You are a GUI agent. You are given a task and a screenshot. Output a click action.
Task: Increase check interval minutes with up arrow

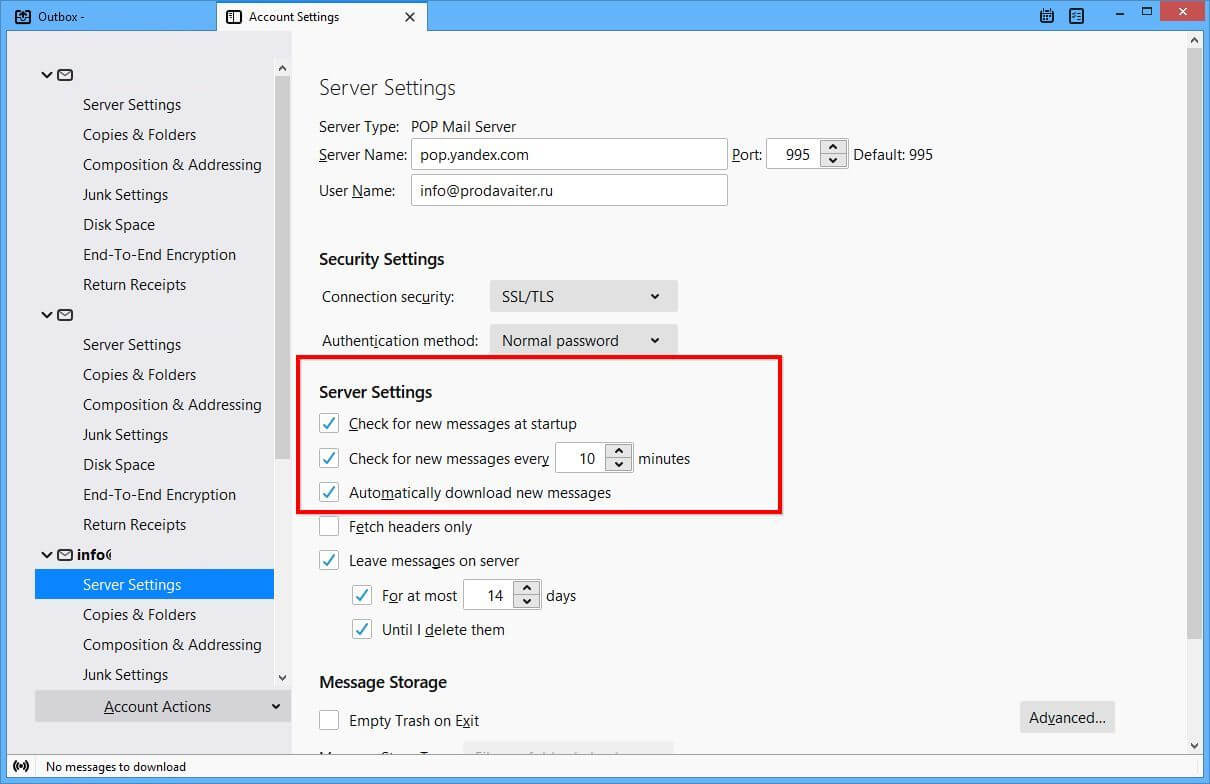coord(620,451)
